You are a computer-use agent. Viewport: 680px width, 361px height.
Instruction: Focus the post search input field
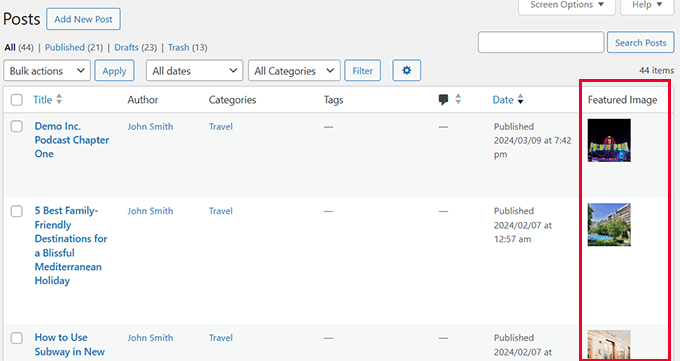coord(541,42)
